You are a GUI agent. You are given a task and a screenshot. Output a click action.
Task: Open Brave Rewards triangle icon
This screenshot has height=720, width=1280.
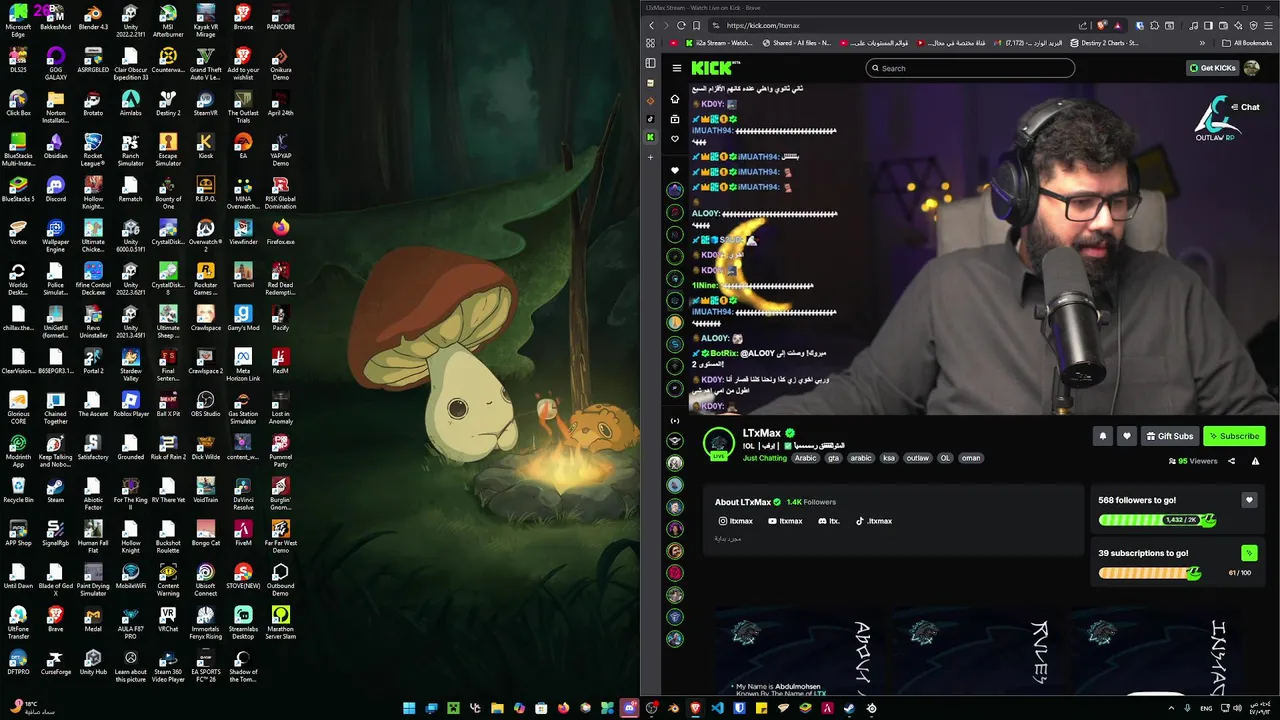1118,25
